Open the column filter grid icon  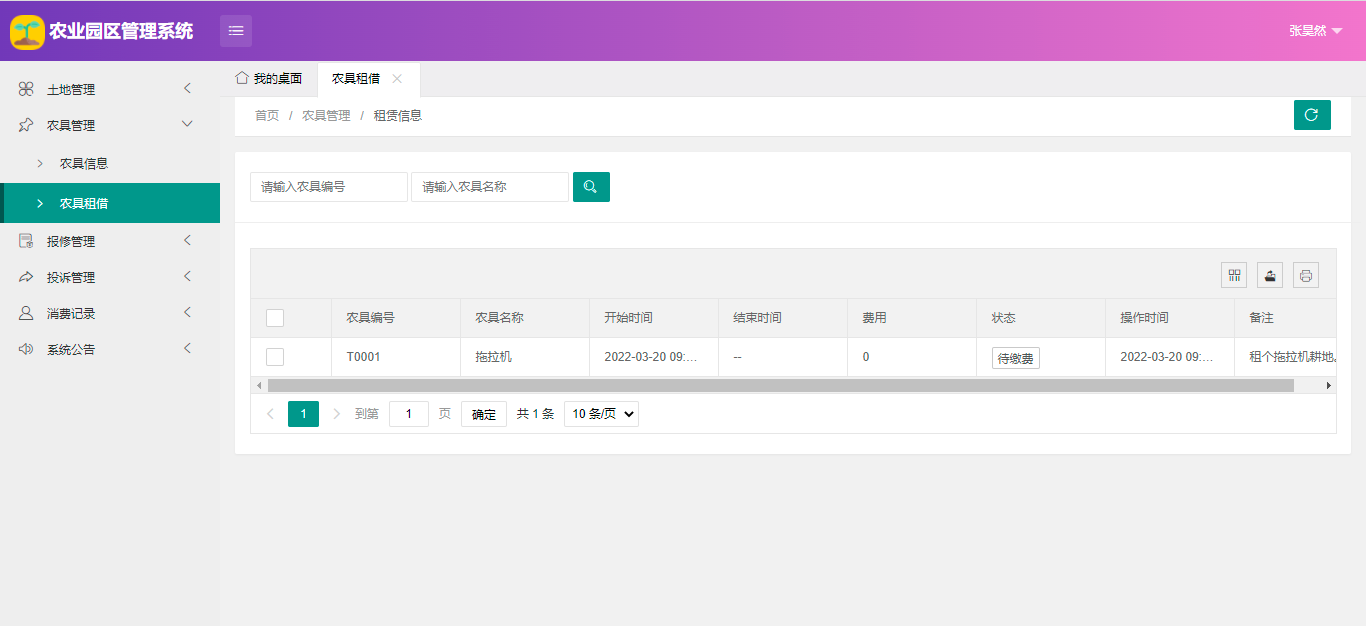pyautogui.click(x=1234, y=275)
